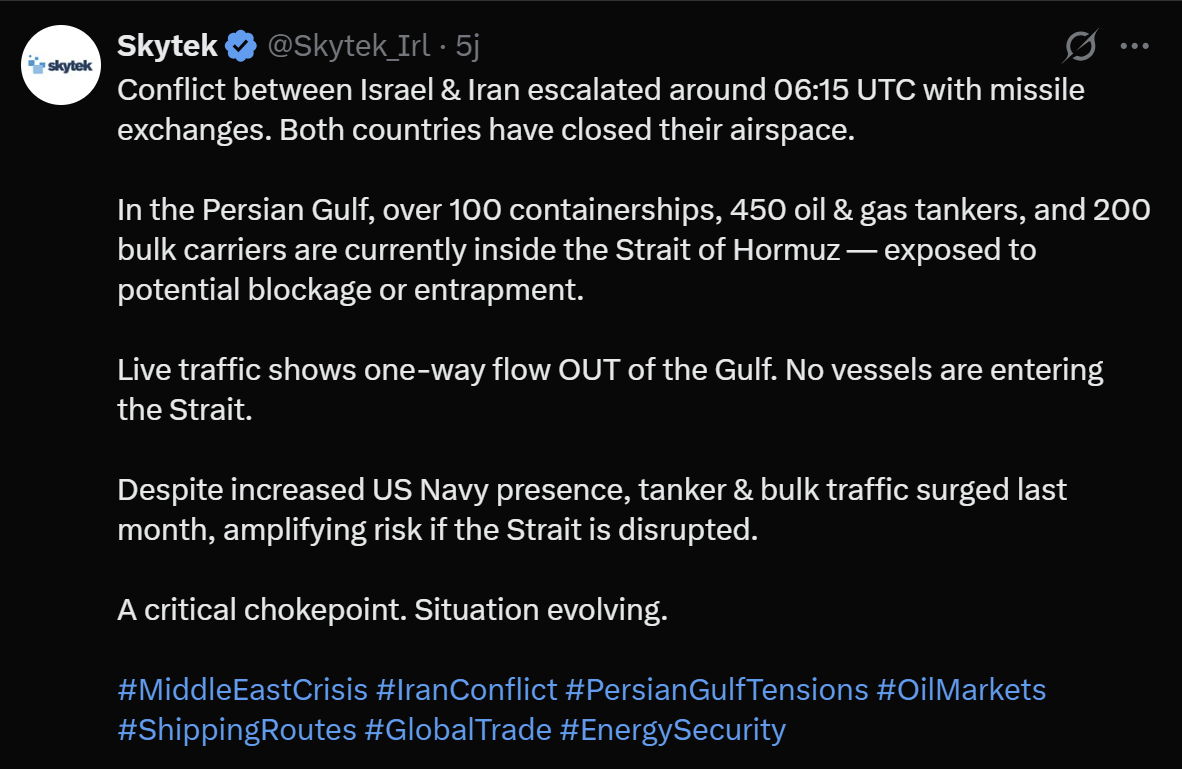The height and width of the screenshot is (769, 1182).
Task: Select the #OilMarkets hashtag
Action: tap(961, 690)
